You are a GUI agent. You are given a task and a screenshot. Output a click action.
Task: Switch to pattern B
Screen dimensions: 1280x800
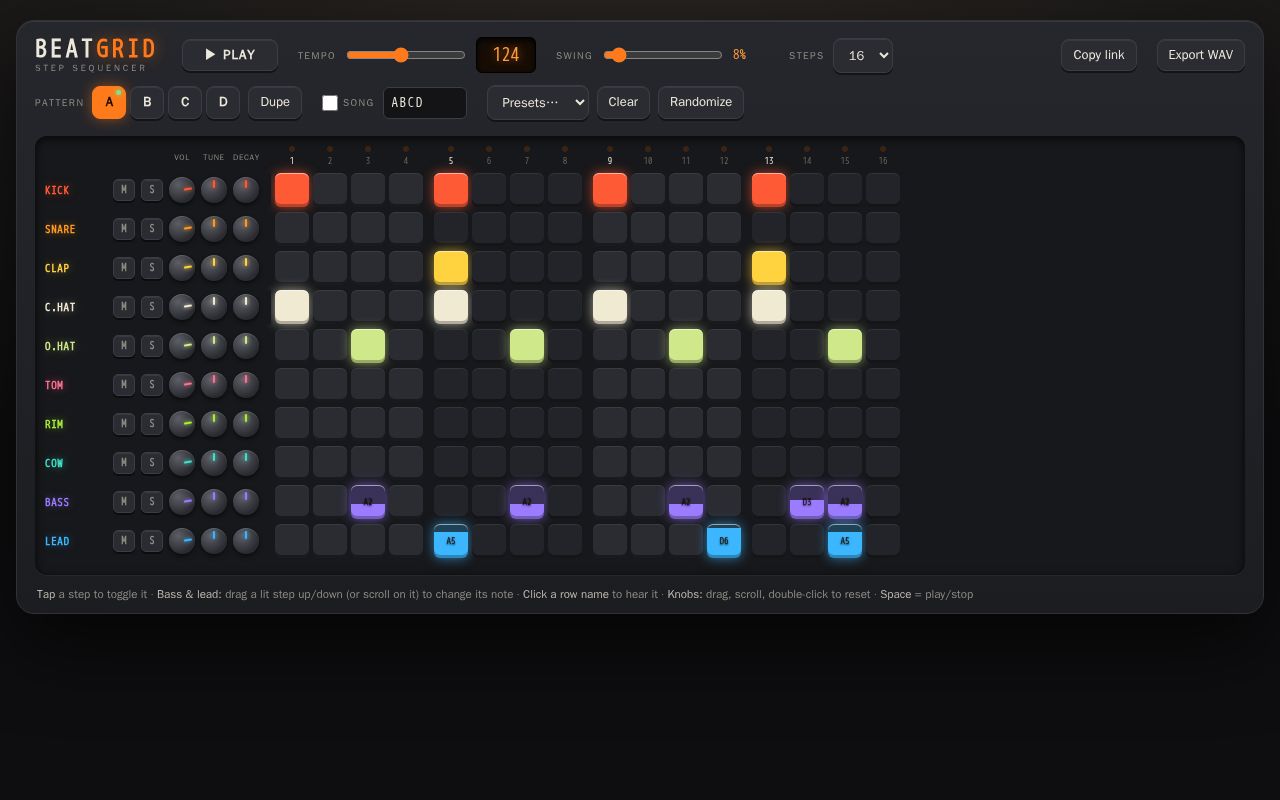(x=147, y=102)
